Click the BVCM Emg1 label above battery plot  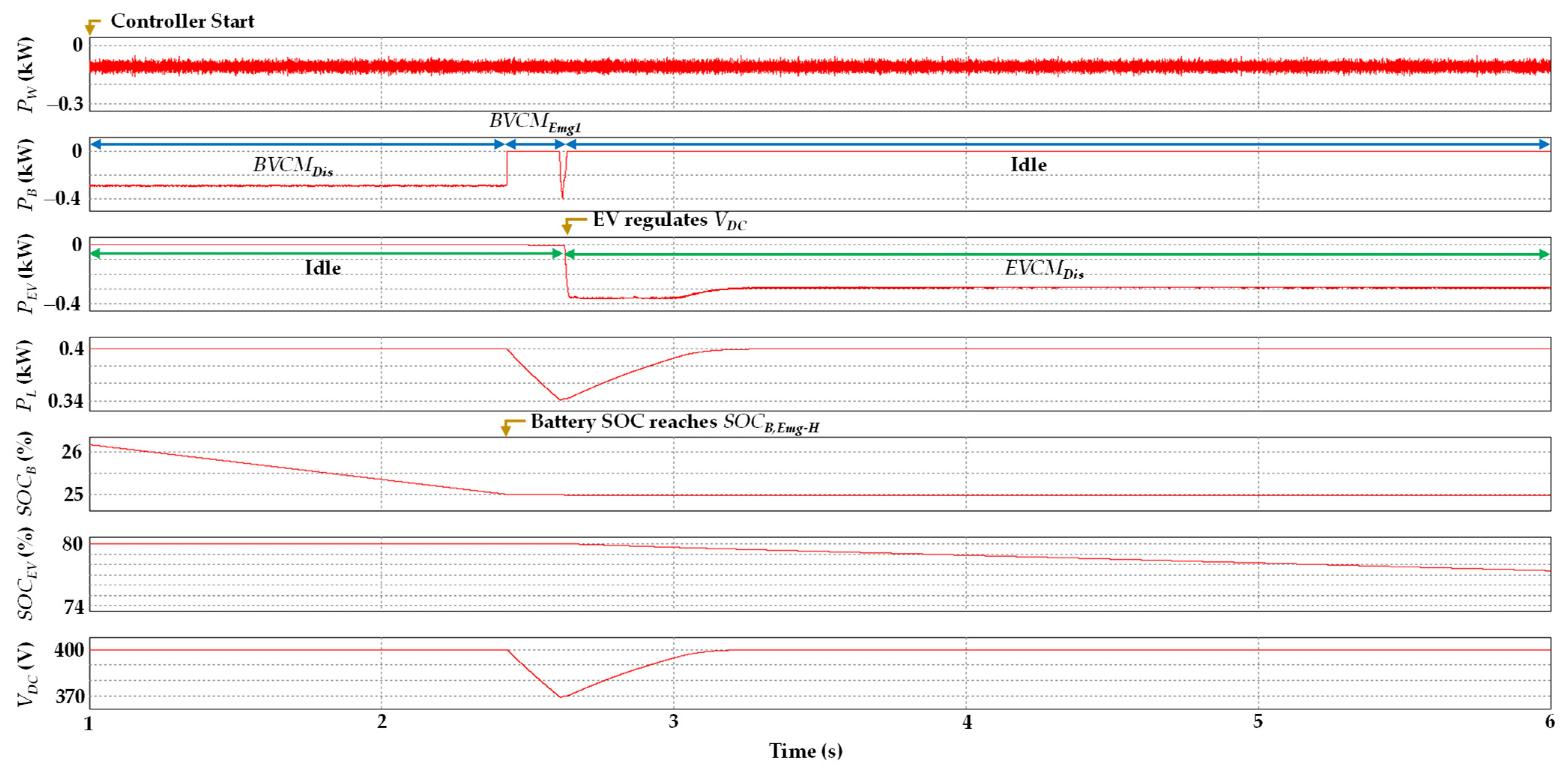click(x=535, y=122)
